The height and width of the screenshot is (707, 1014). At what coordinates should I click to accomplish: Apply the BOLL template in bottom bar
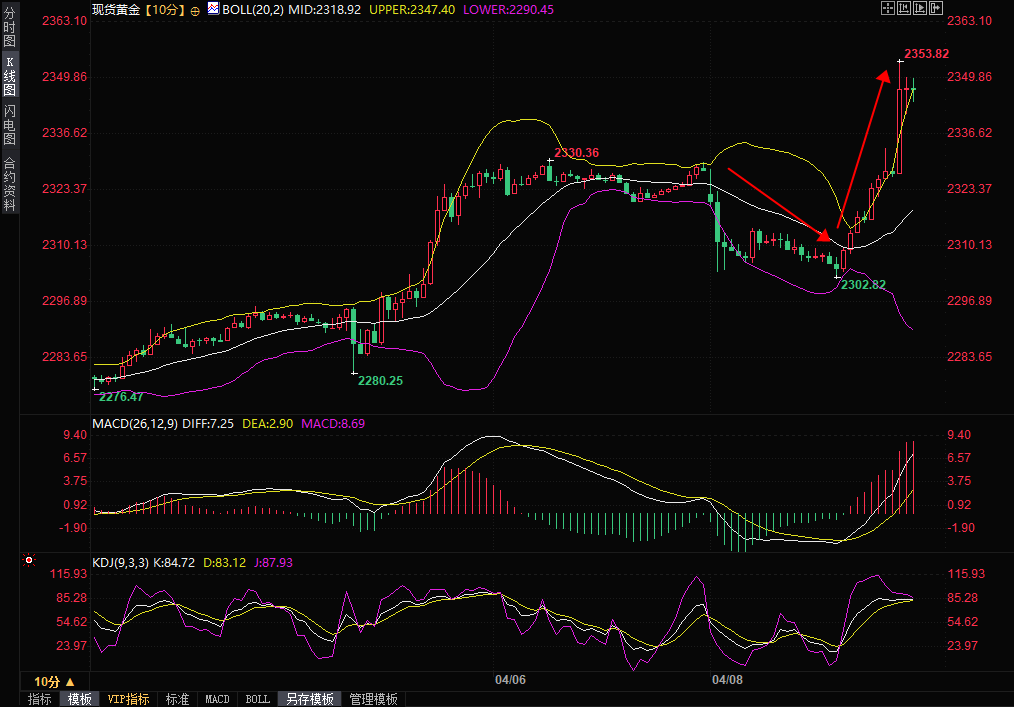pyautogui.click(x=257, y=699)
